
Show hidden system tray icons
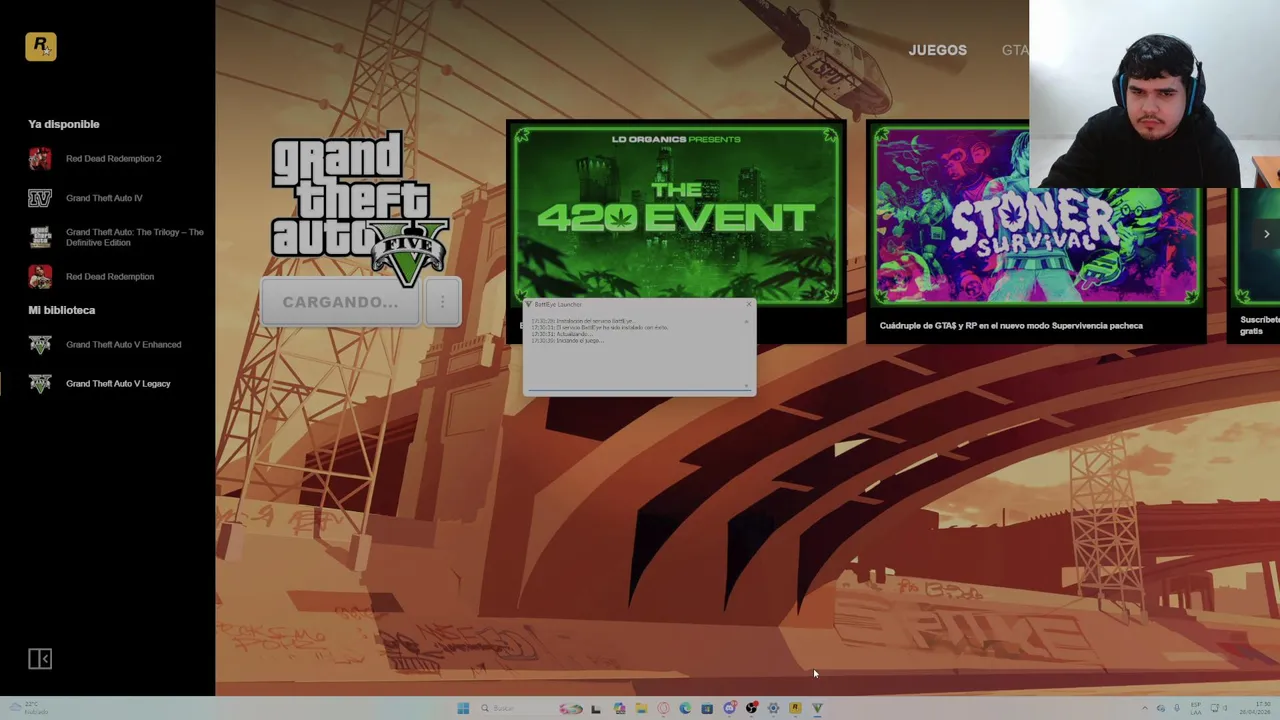coord(1145,708)
